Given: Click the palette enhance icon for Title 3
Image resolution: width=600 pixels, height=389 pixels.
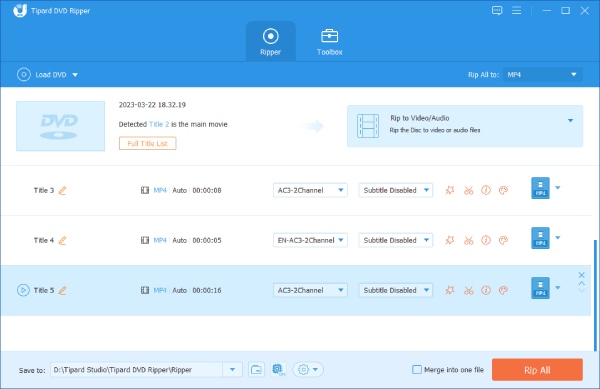Looking at the screenshot, I should click(504, 190).
